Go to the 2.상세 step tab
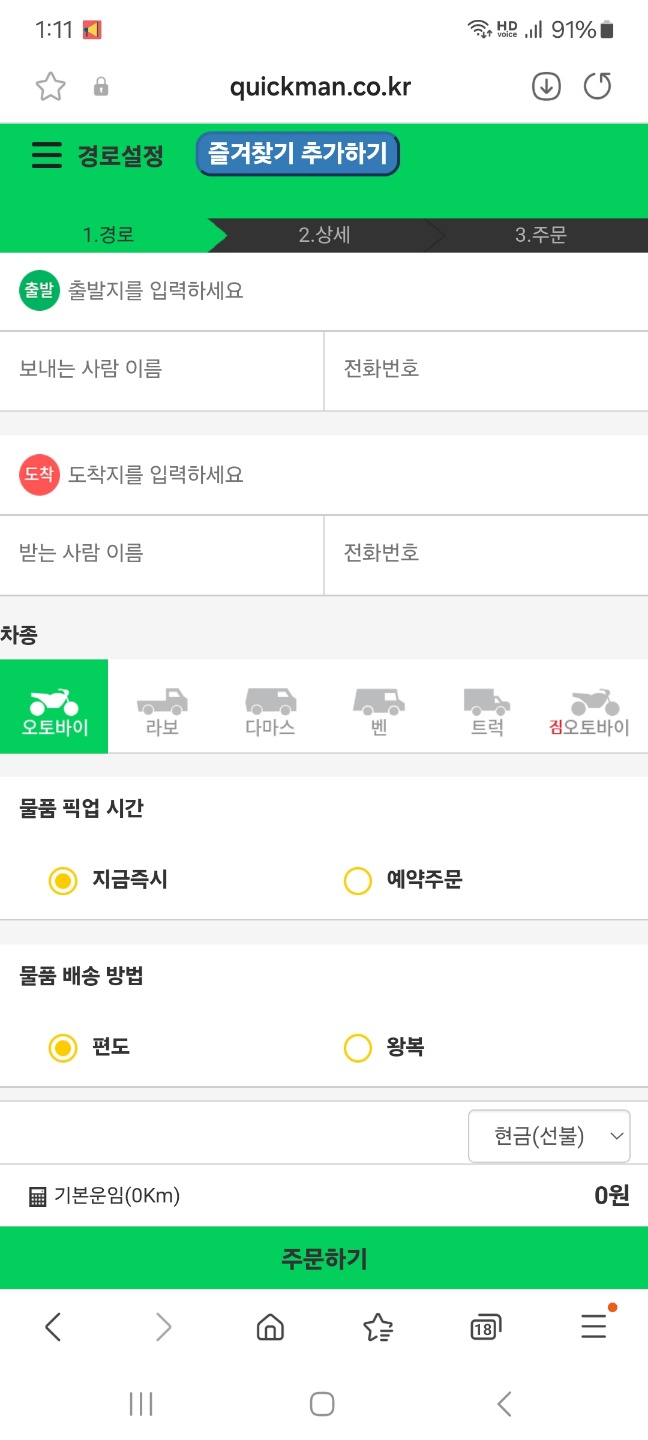The height and width of the screenshot is (1440, 648). click(x=324, y=235)
